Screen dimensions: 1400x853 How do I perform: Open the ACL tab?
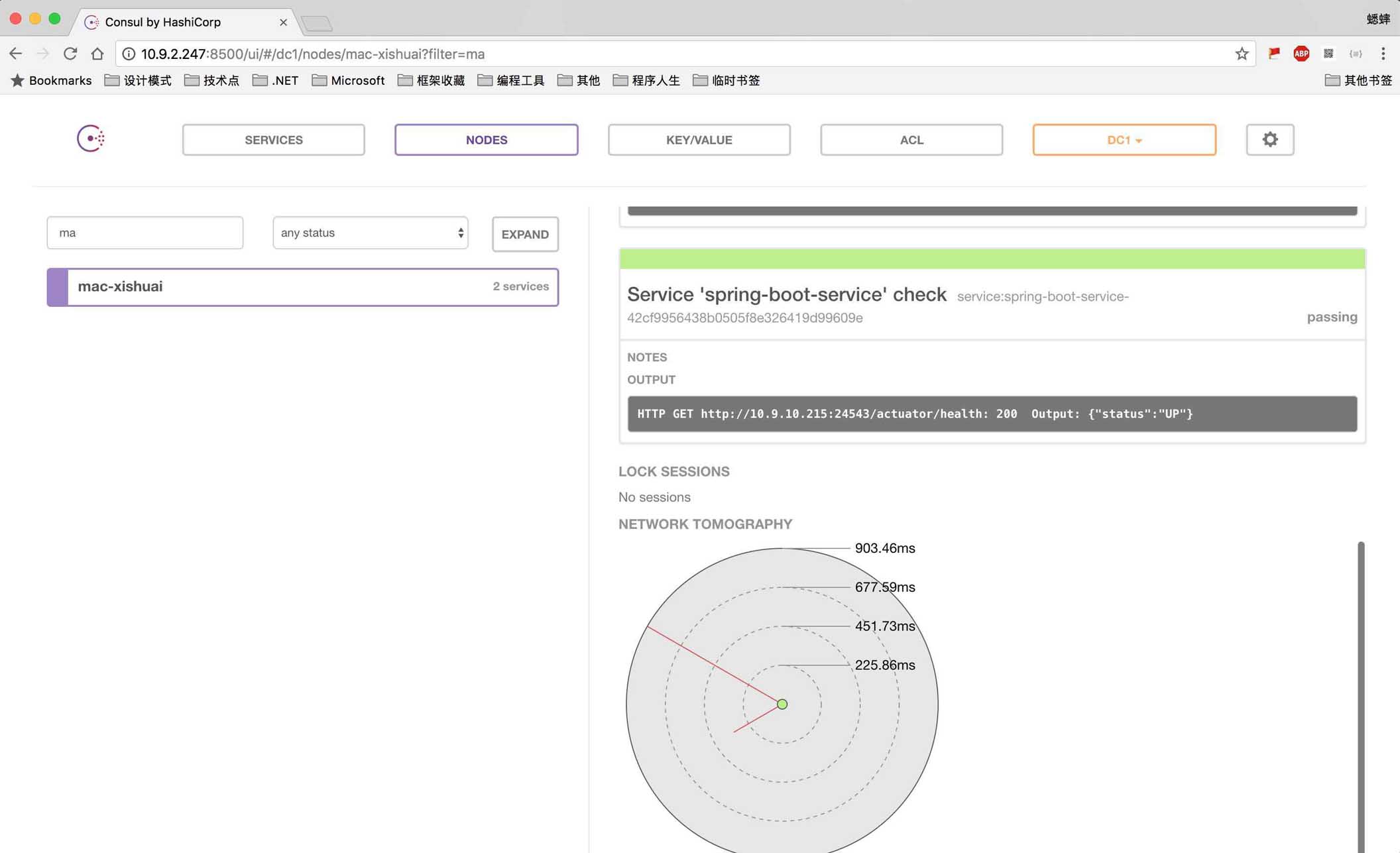pos(911,140)
